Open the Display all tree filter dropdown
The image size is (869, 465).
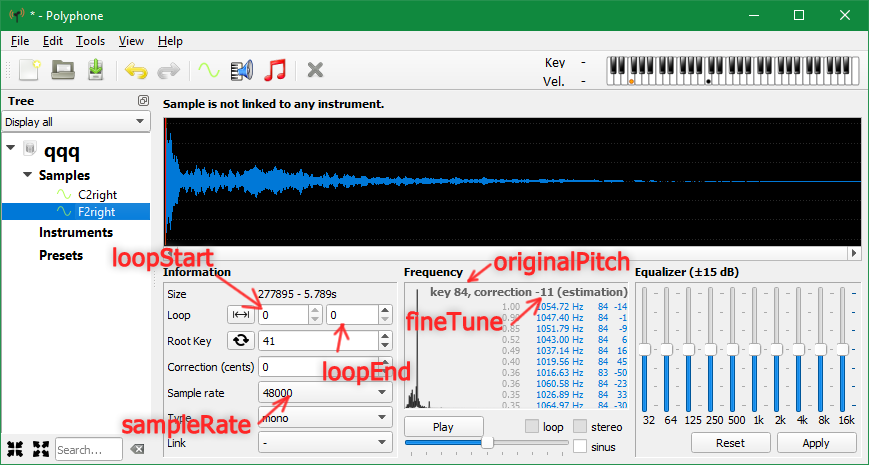point(75,122)
